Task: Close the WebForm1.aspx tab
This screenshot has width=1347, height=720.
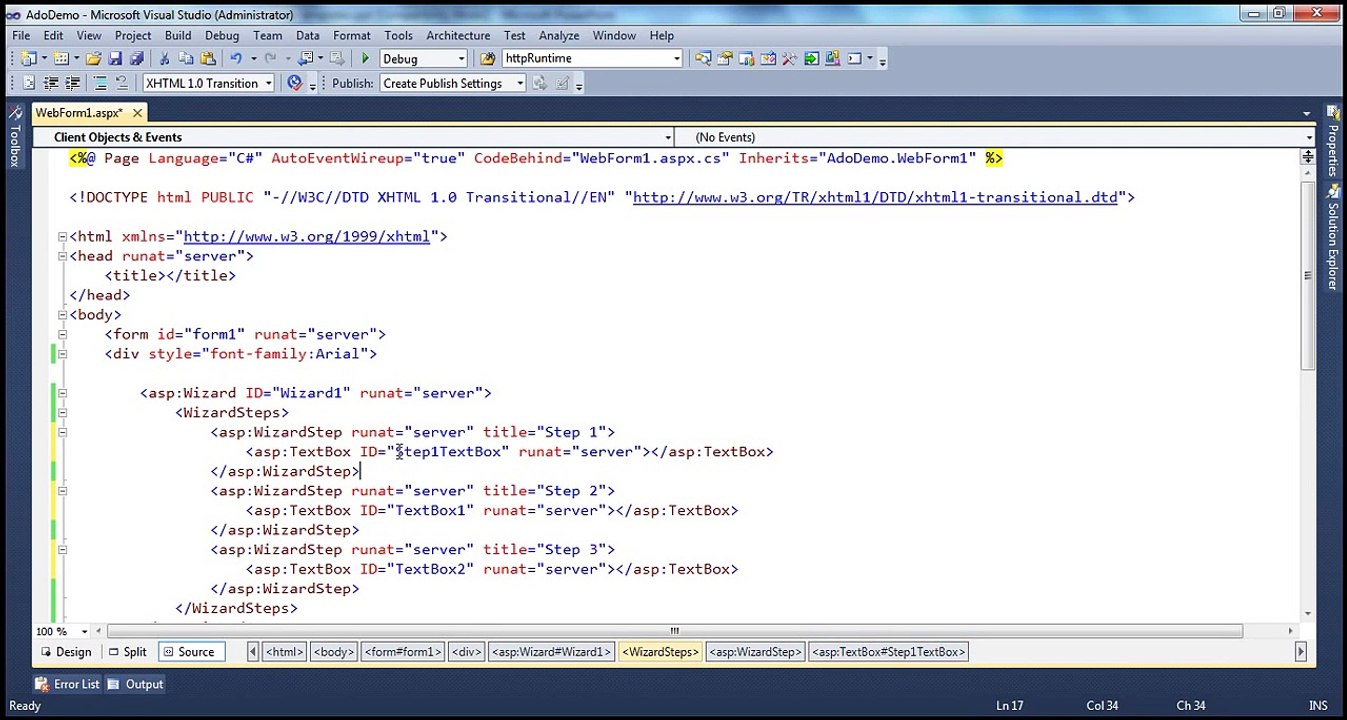Action: (138, 113)
